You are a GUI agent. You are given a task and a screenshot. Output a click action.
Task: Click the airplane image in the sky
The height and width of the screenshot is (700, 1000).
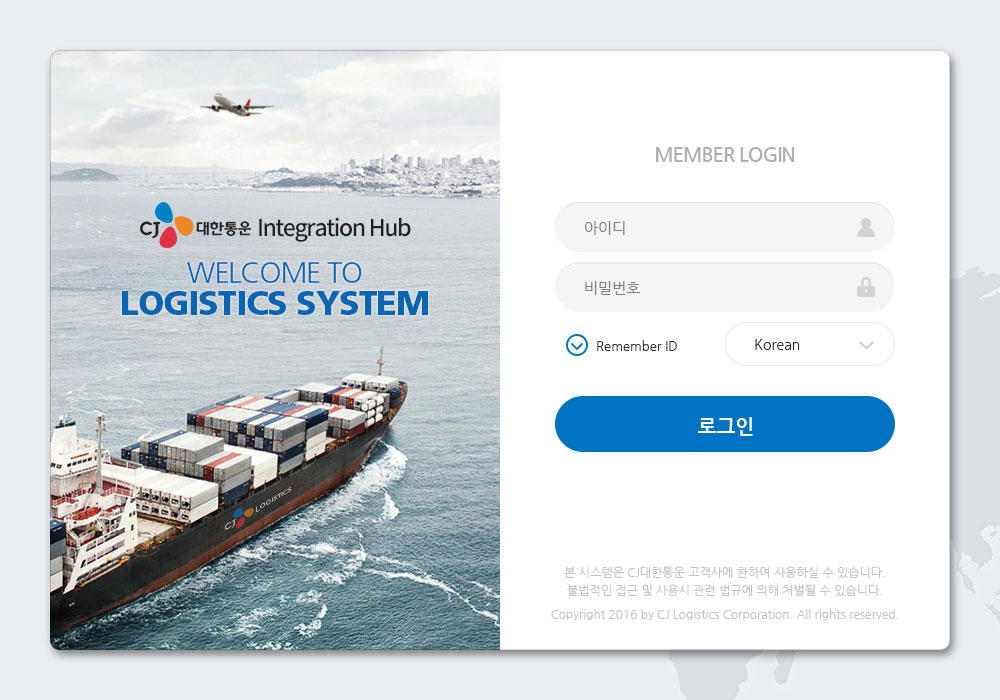[237, 105]
